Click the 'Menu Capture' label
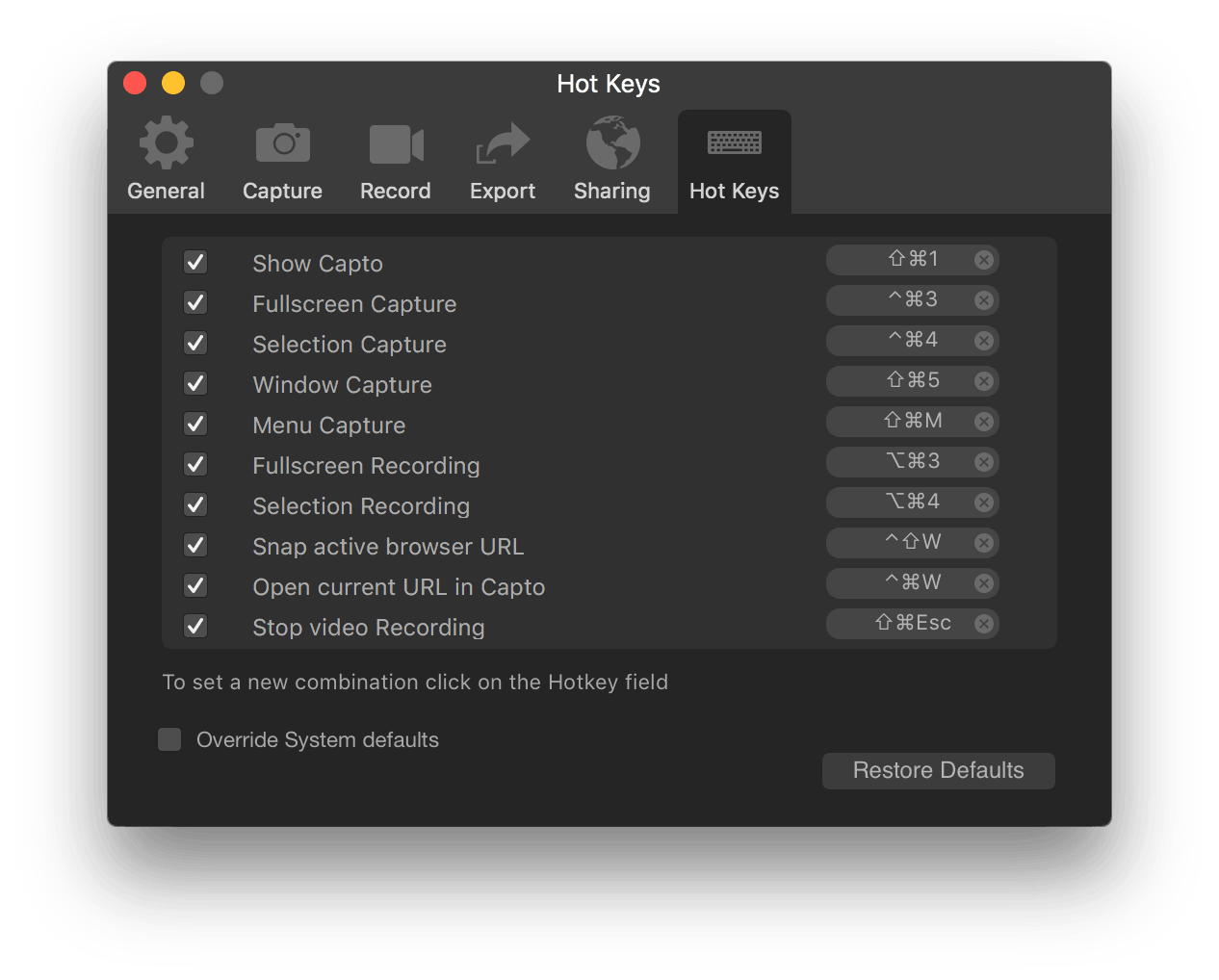 pos(328,426)
